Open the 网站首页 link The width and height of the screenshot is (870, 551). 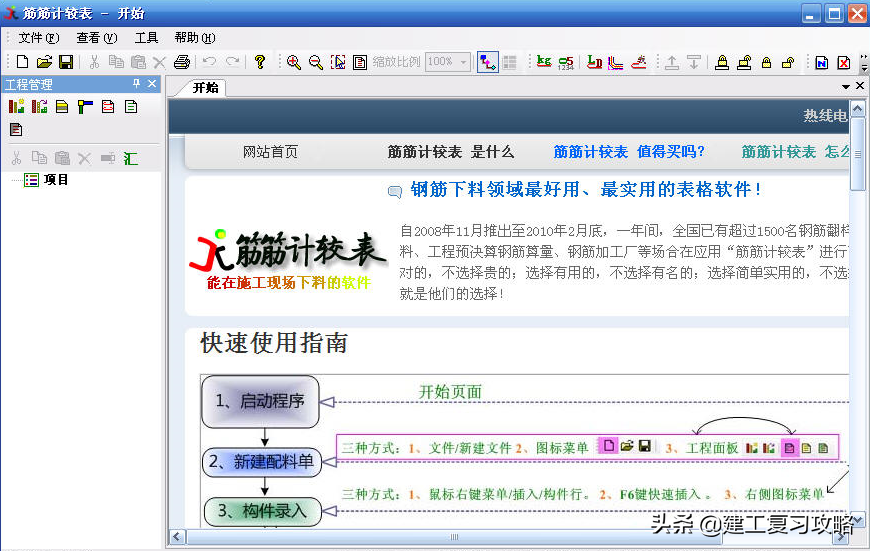click(270, 152)
